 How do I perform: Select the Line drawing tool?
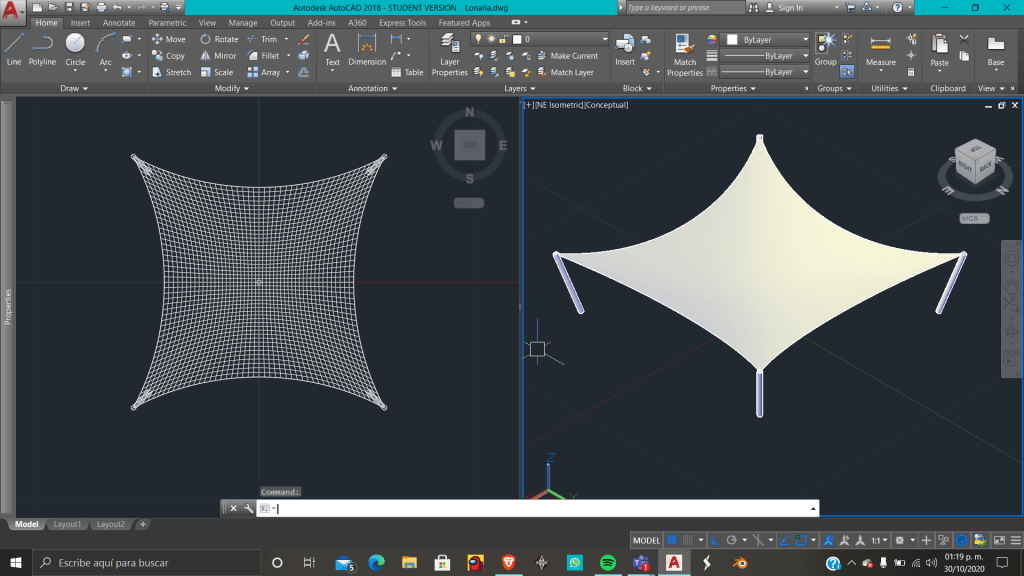[14, 48]
